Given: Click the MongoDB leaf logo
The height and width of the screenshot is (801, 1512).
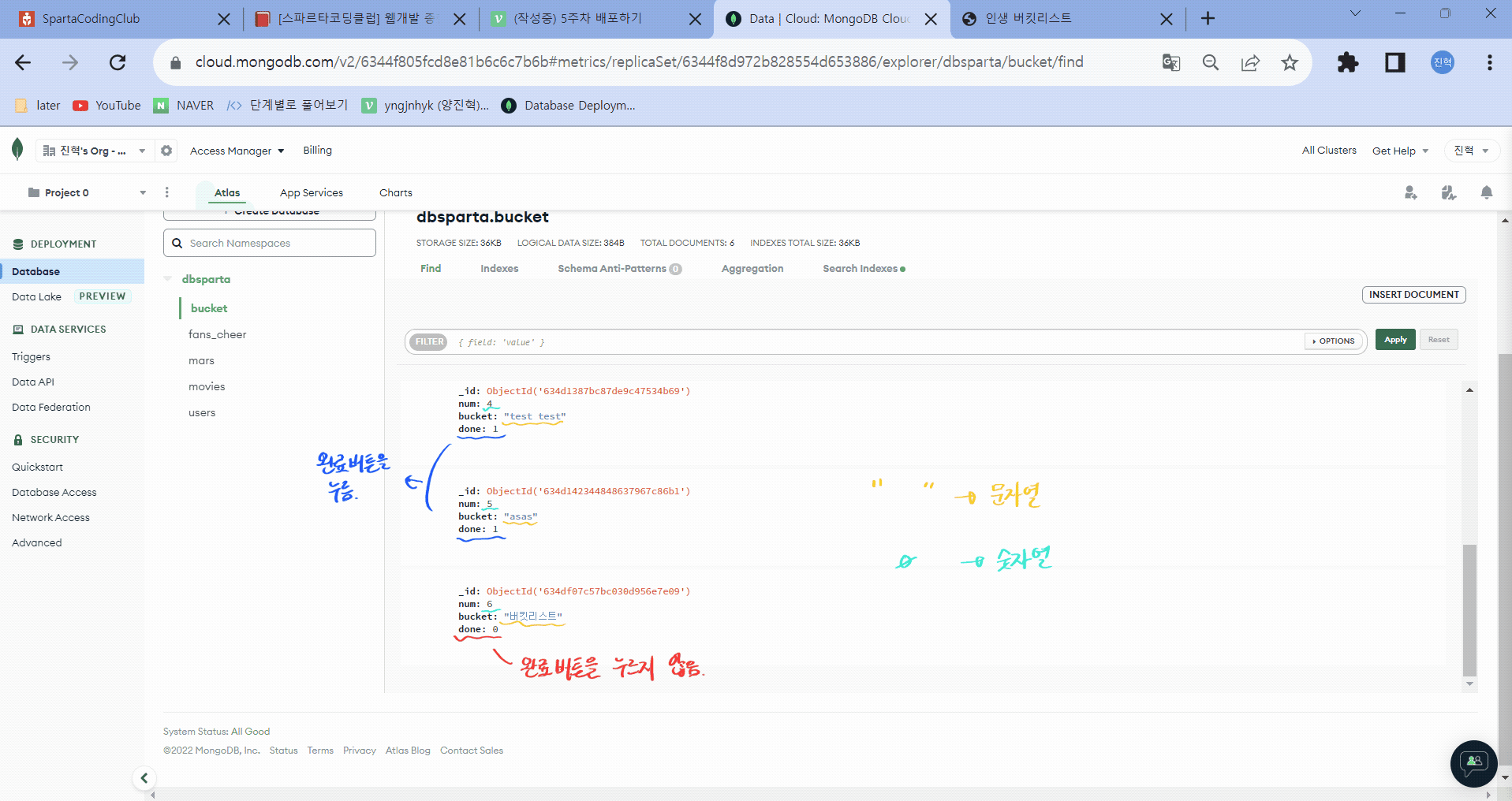Looking at the screenshot, I should coord(17,149).
